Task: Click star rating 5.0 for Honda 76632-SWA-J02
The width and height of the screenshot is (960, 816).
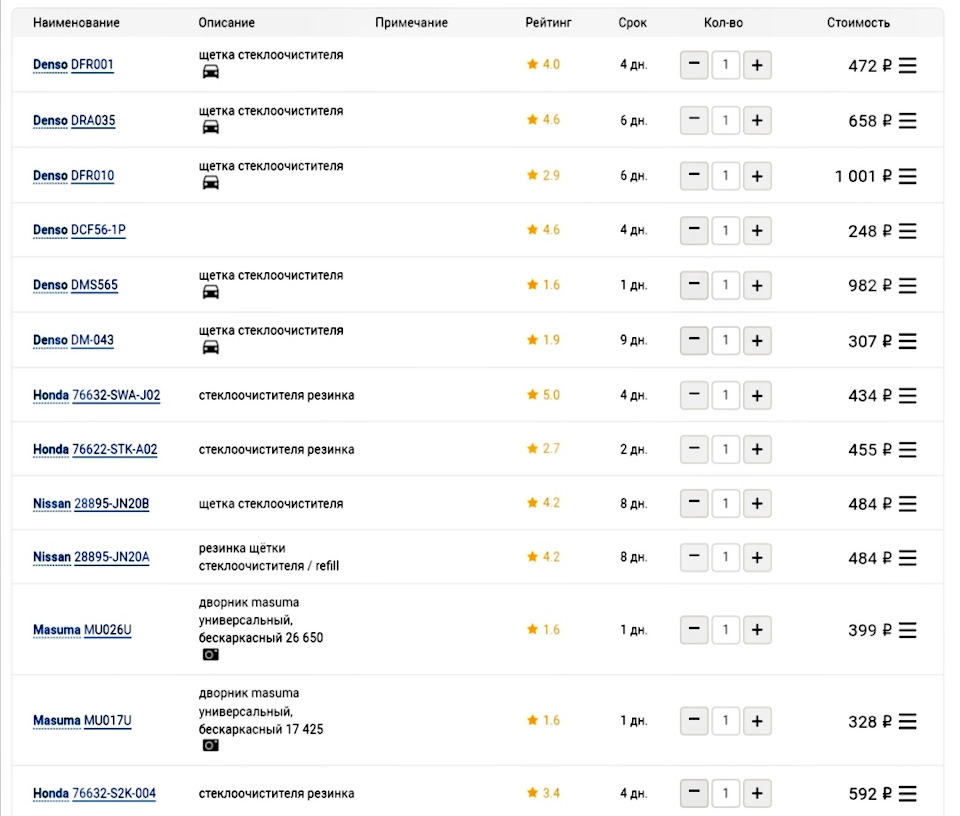Action: click(x=543, y=395)
